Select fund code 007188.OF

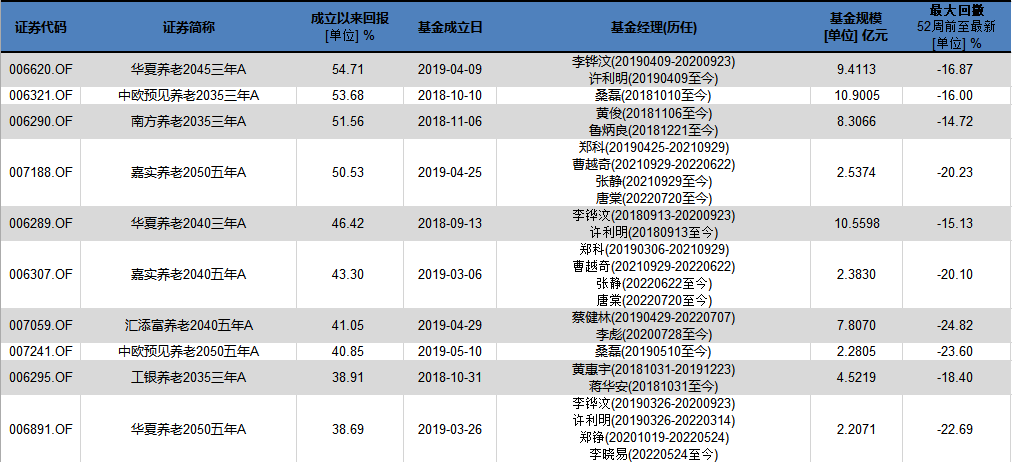[x=41, y=172]
